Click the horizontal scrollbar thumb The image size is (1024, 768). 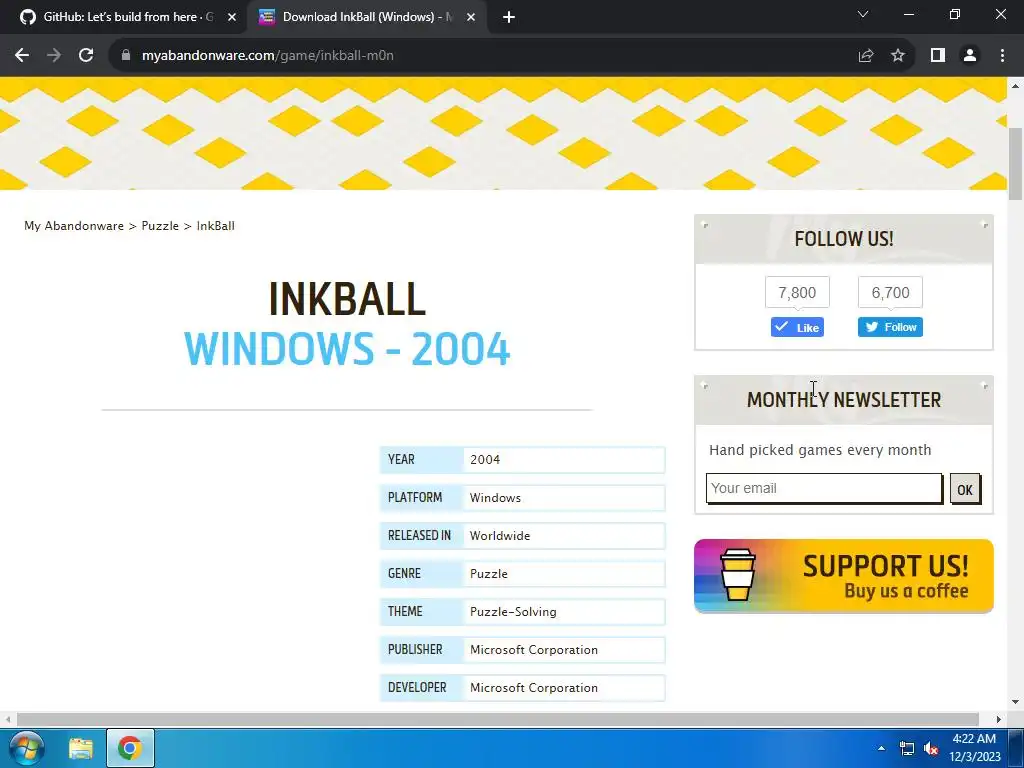(x=498, y=719)
